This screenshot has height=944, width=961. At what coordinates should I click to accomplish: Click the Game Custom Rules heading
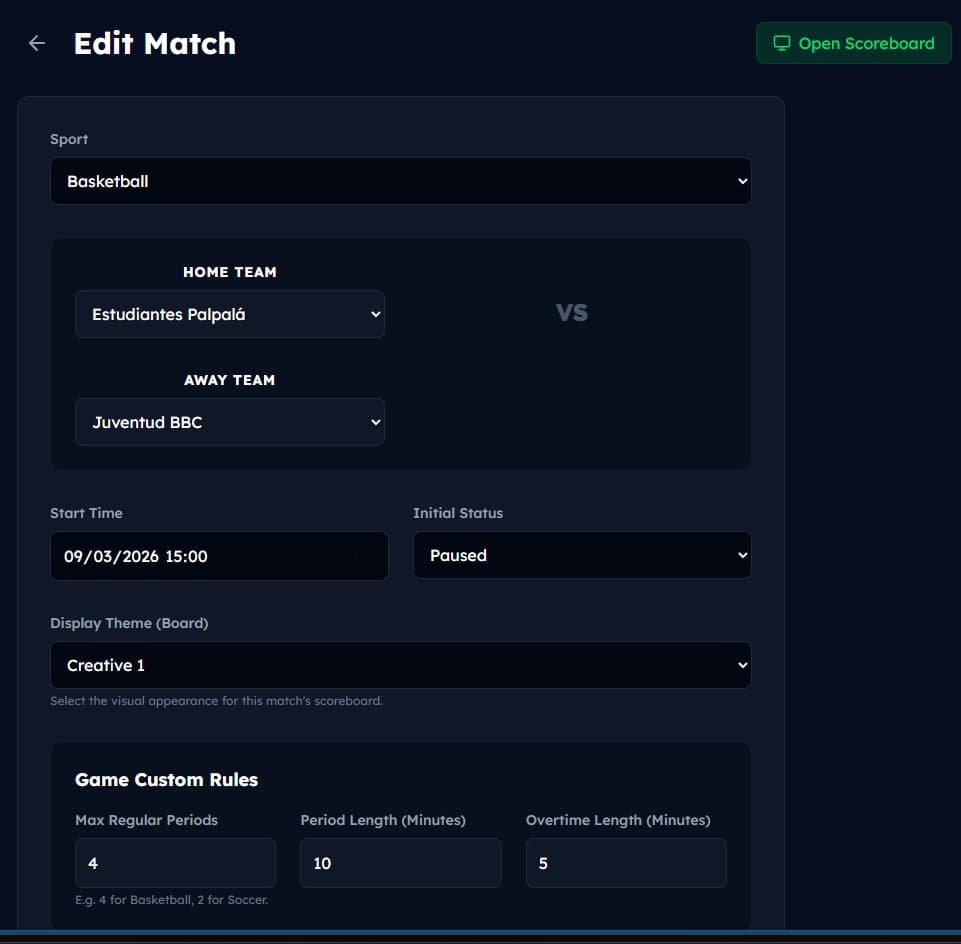tap(166, 780)
